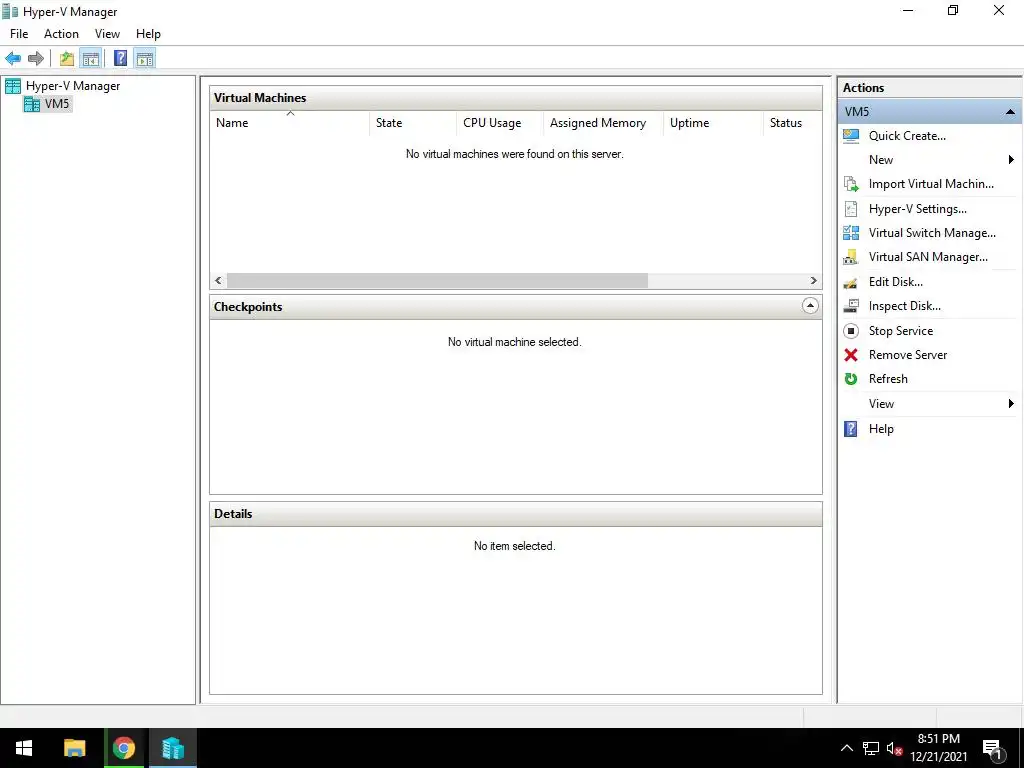Screen dimensions: 1024x768
Task: Open File Explorer from taskbar
Action: tap(74, 748)
